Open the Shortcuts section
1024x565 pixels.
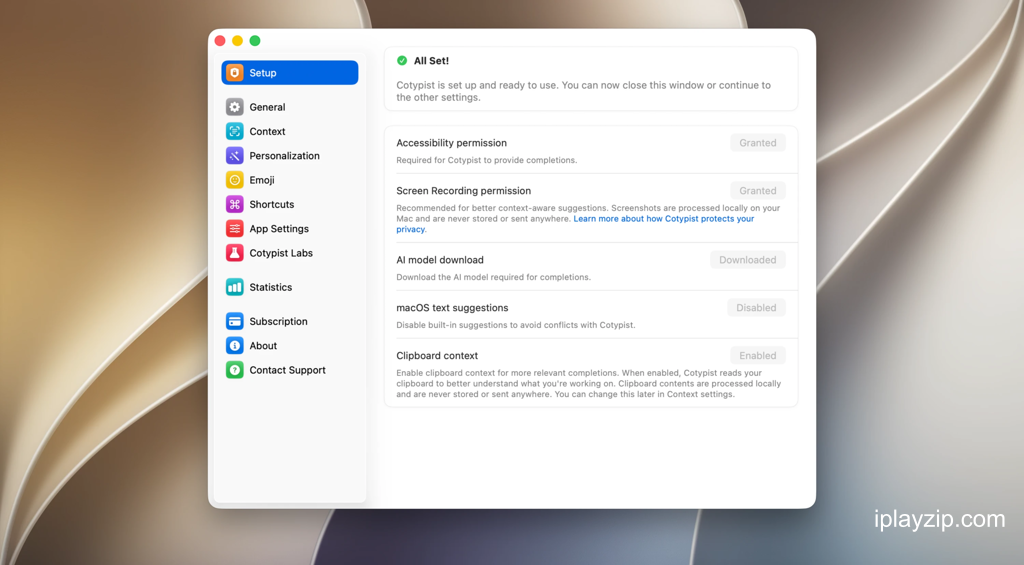pyautogui.click(x=289, y=204)
